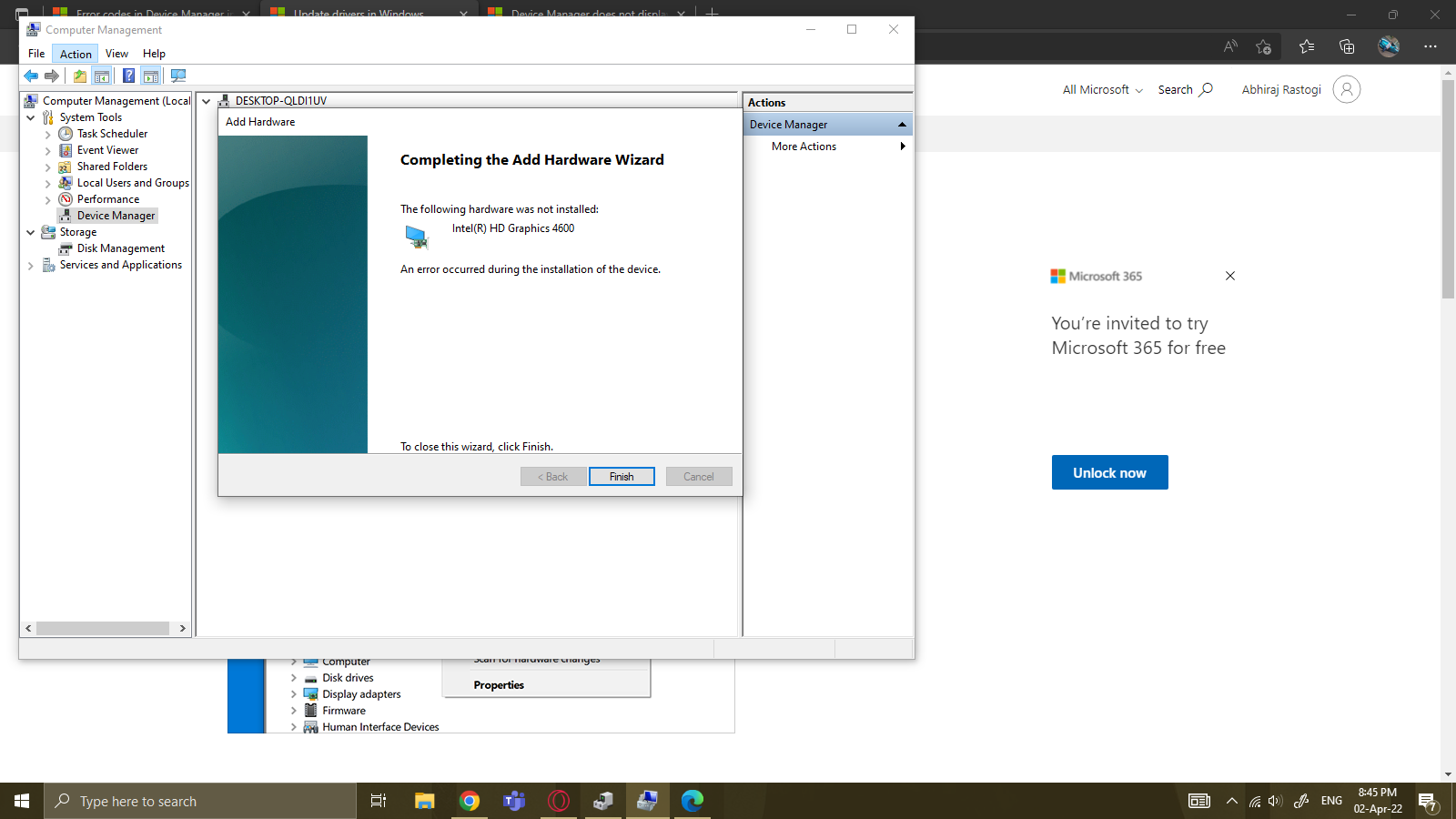
Task: Expand the Display adapters tree node
Action: click(292, 693)
